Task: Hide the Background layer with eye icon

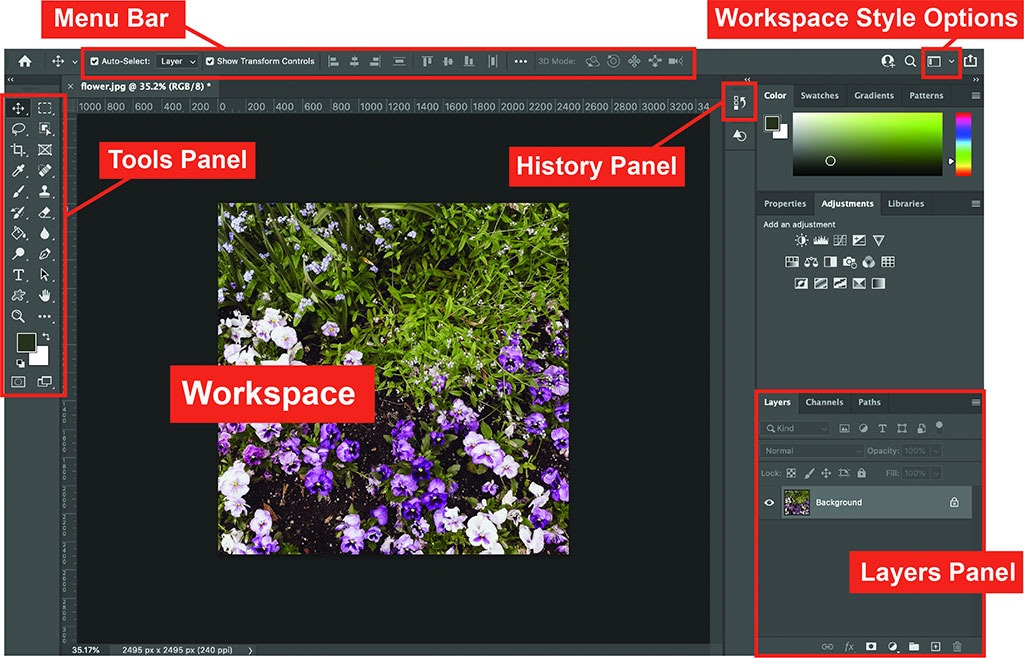Action: pyautogui.click(x=769, y=502)
